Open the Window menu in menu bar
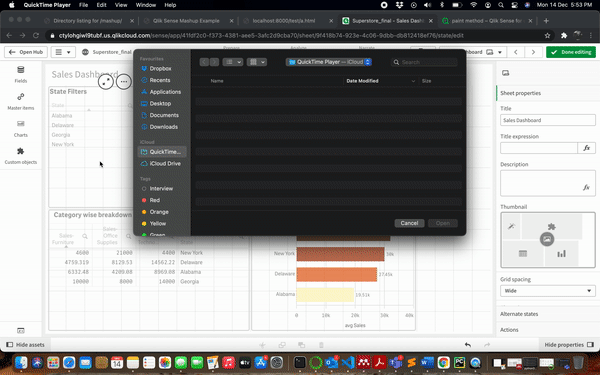This screenshot has height=375, width=600. pos(146,5)
